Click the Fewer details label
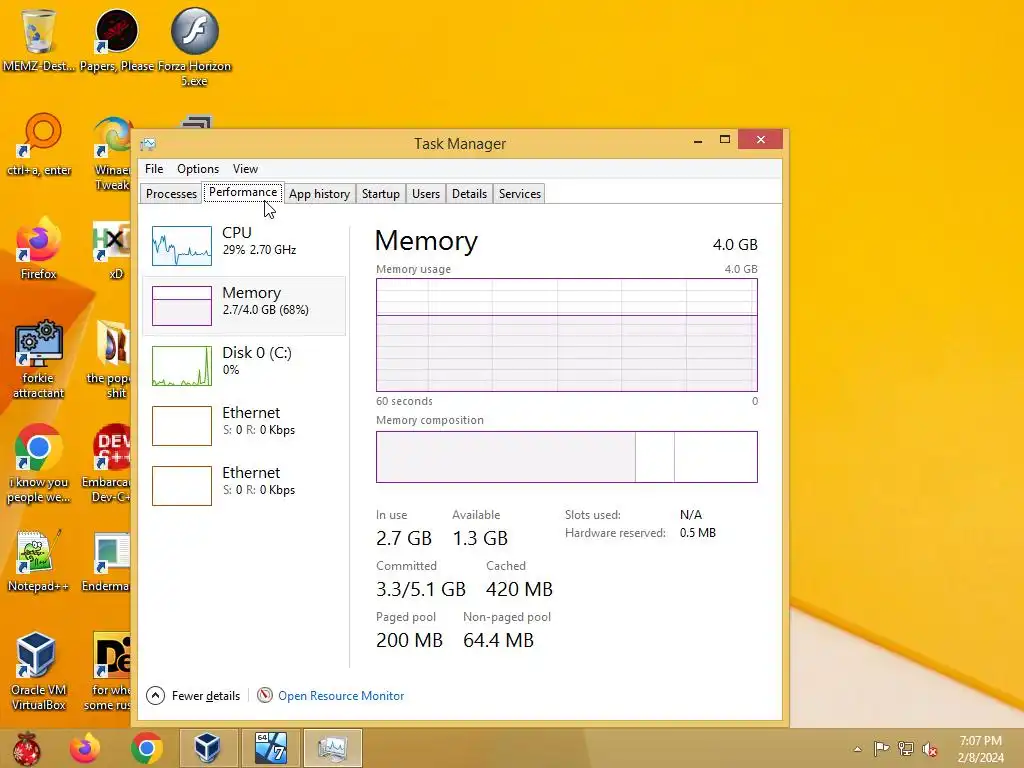The image size is (1024, 768). tap(206, 696)
